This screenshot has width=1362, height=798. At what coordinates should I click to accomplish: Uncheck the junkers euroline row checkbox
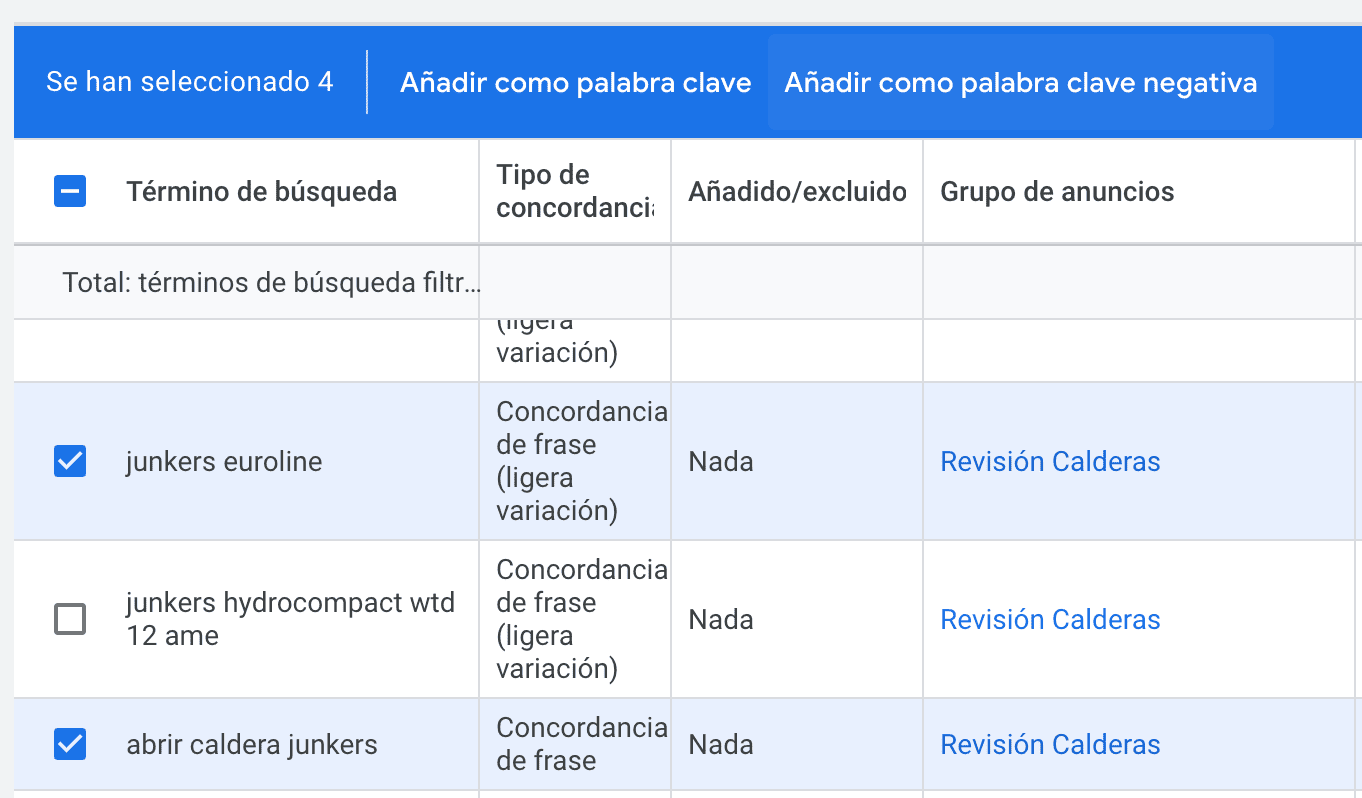(x=70, y=461)
